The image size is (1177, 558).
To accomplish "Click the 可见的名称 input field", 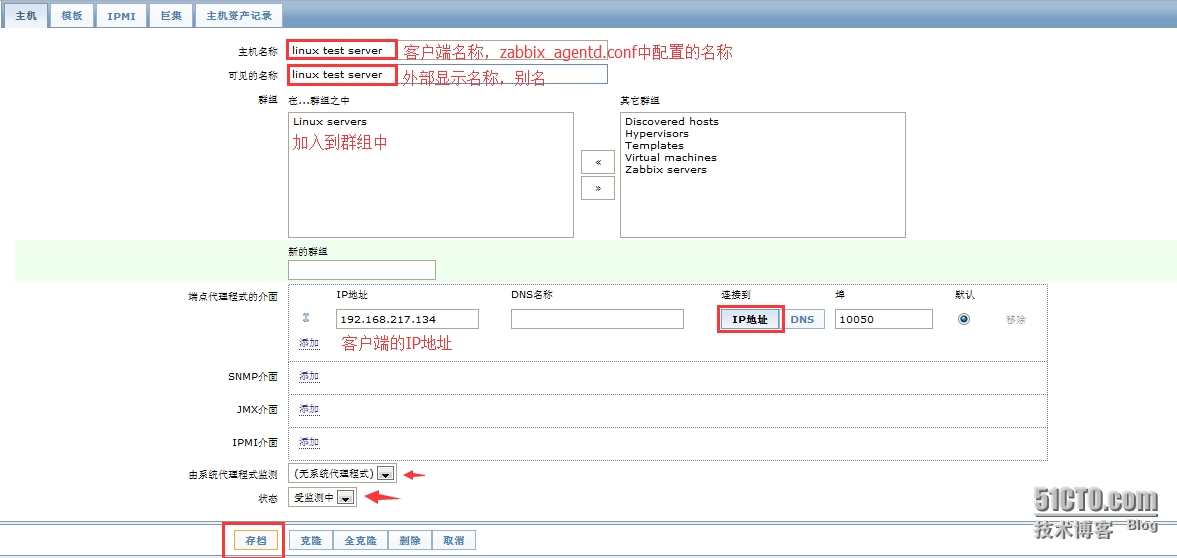I will point(447,74).
